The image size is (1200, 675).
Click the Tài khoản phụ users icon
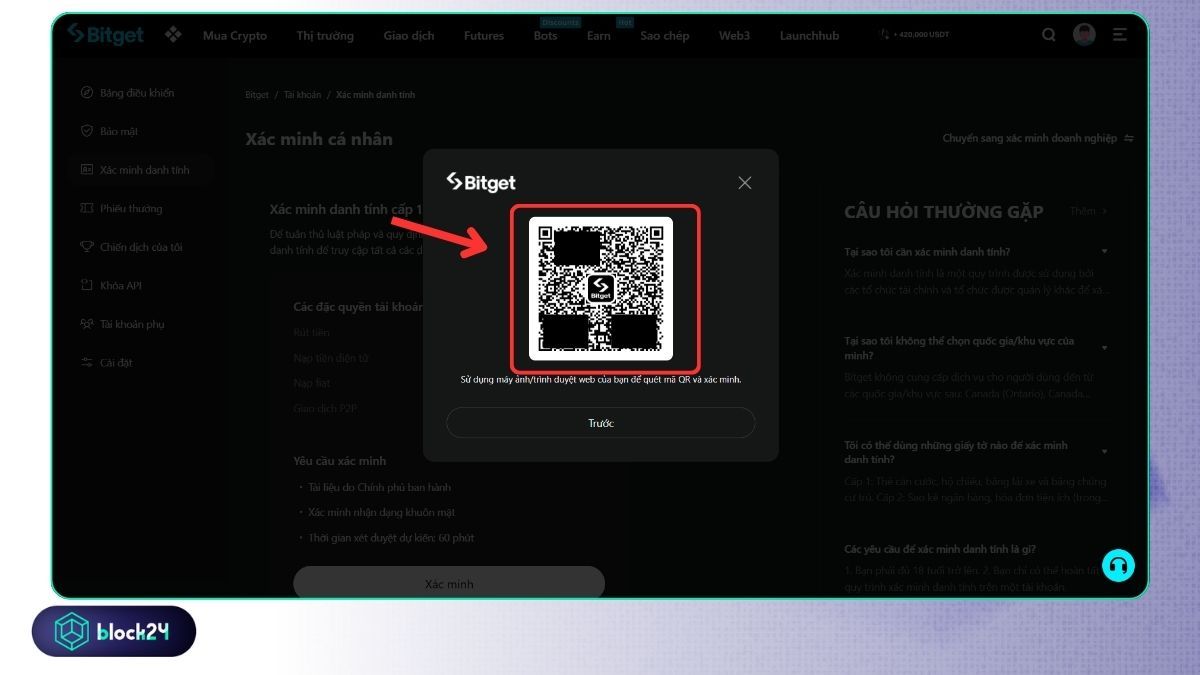87,324
